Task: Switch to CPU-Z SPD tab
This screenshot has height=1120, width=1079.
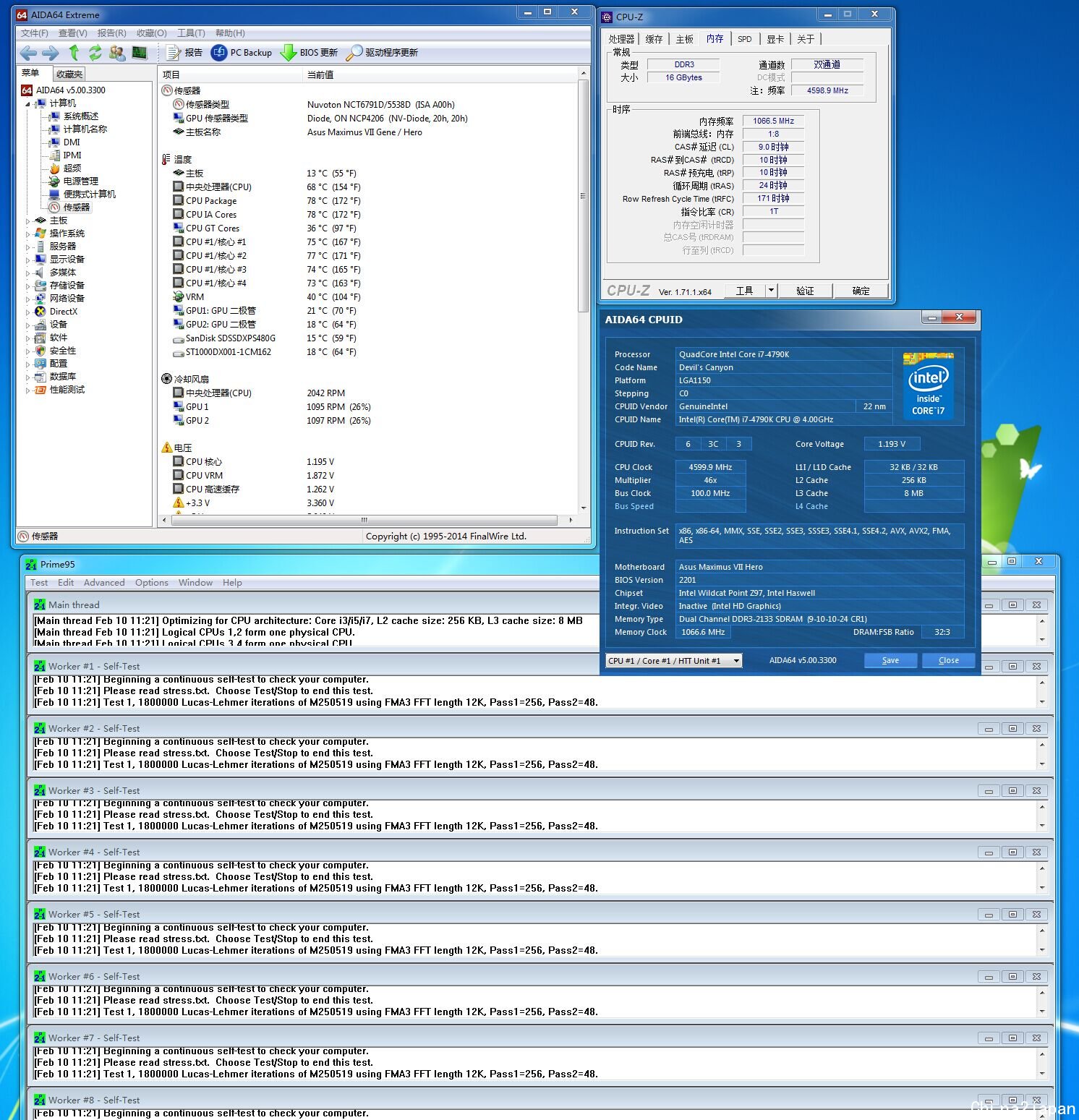Action: pos(745,39)
